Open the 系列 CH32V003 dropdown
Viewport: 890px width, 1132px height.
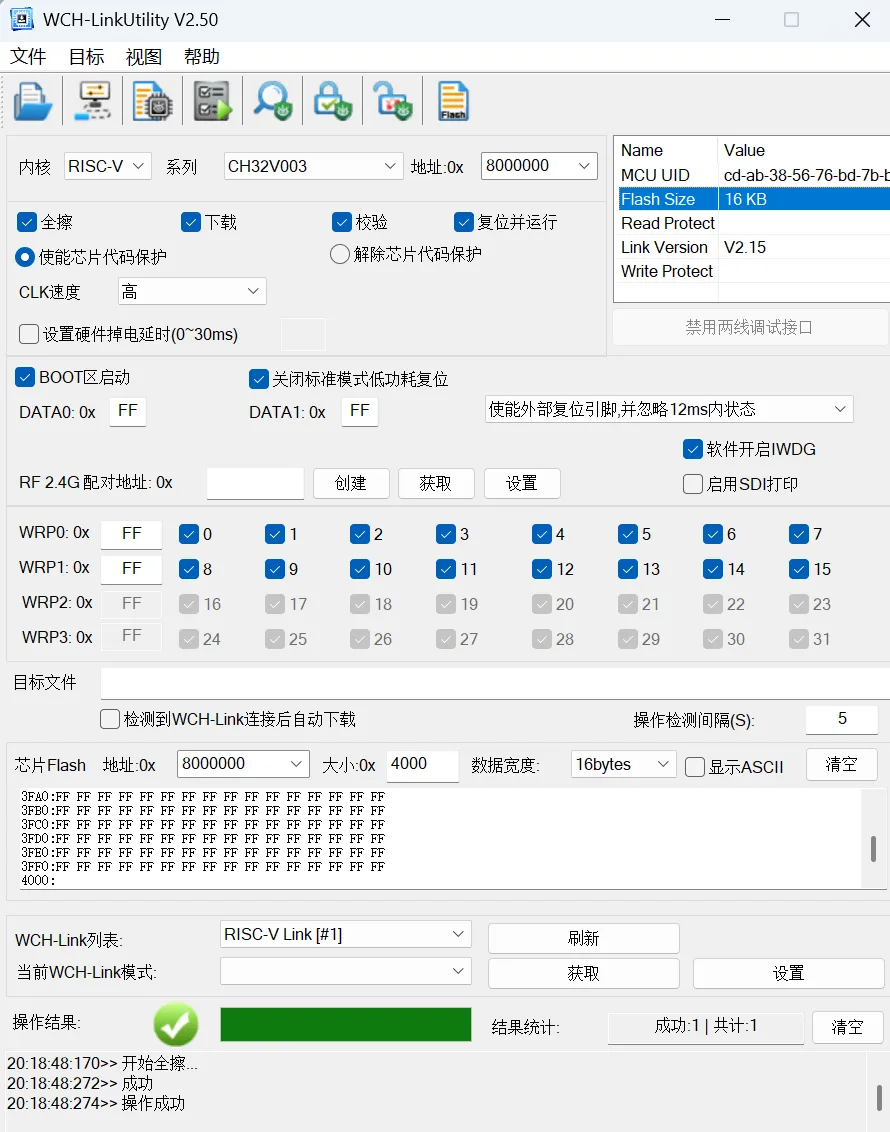coord(313,166)
